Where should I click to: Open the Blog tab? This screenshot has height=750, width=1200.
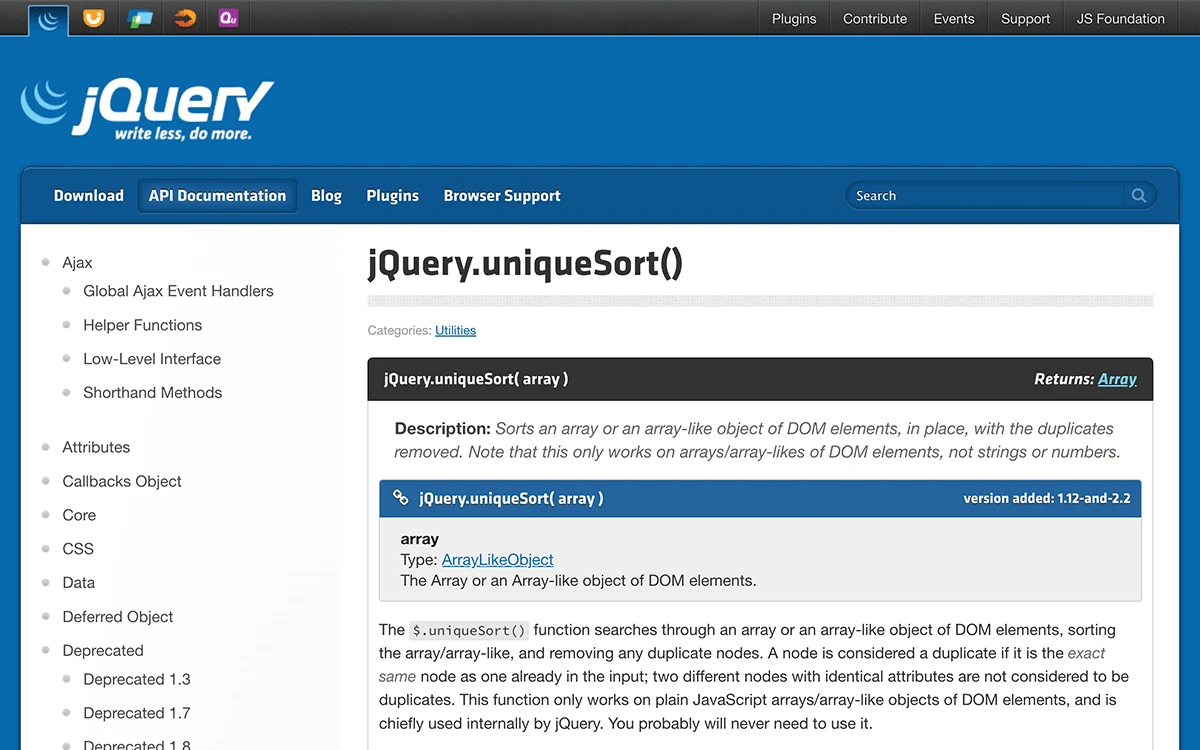326,196
